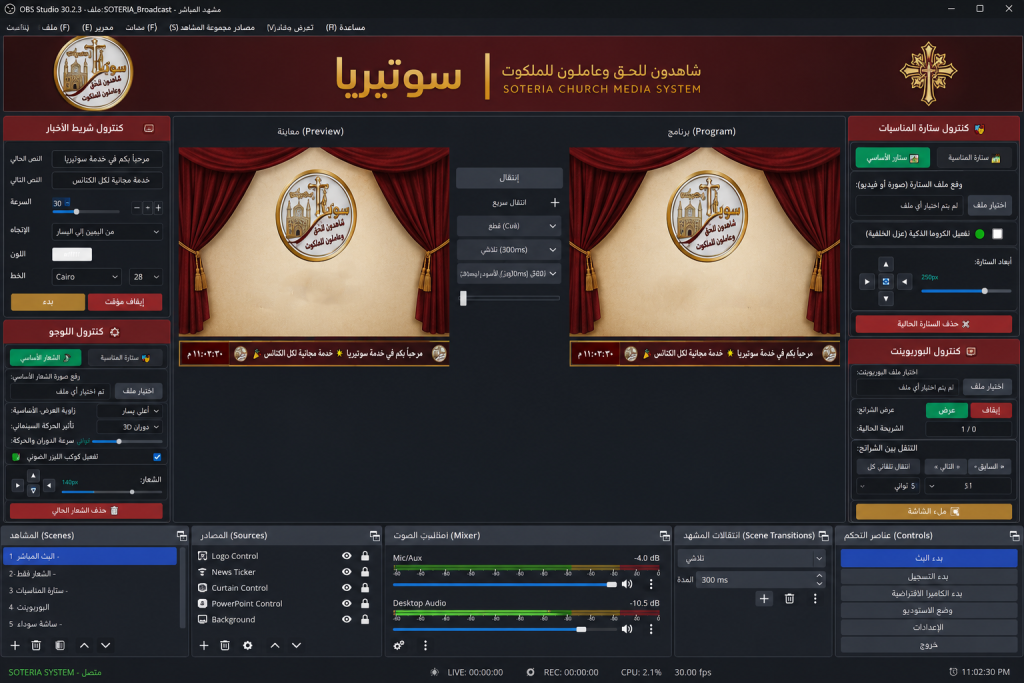This screenshot has width=1024, height=683.
Task: Select scene 3 ستارة المناسبات
Action: click(x=90, y=590)
